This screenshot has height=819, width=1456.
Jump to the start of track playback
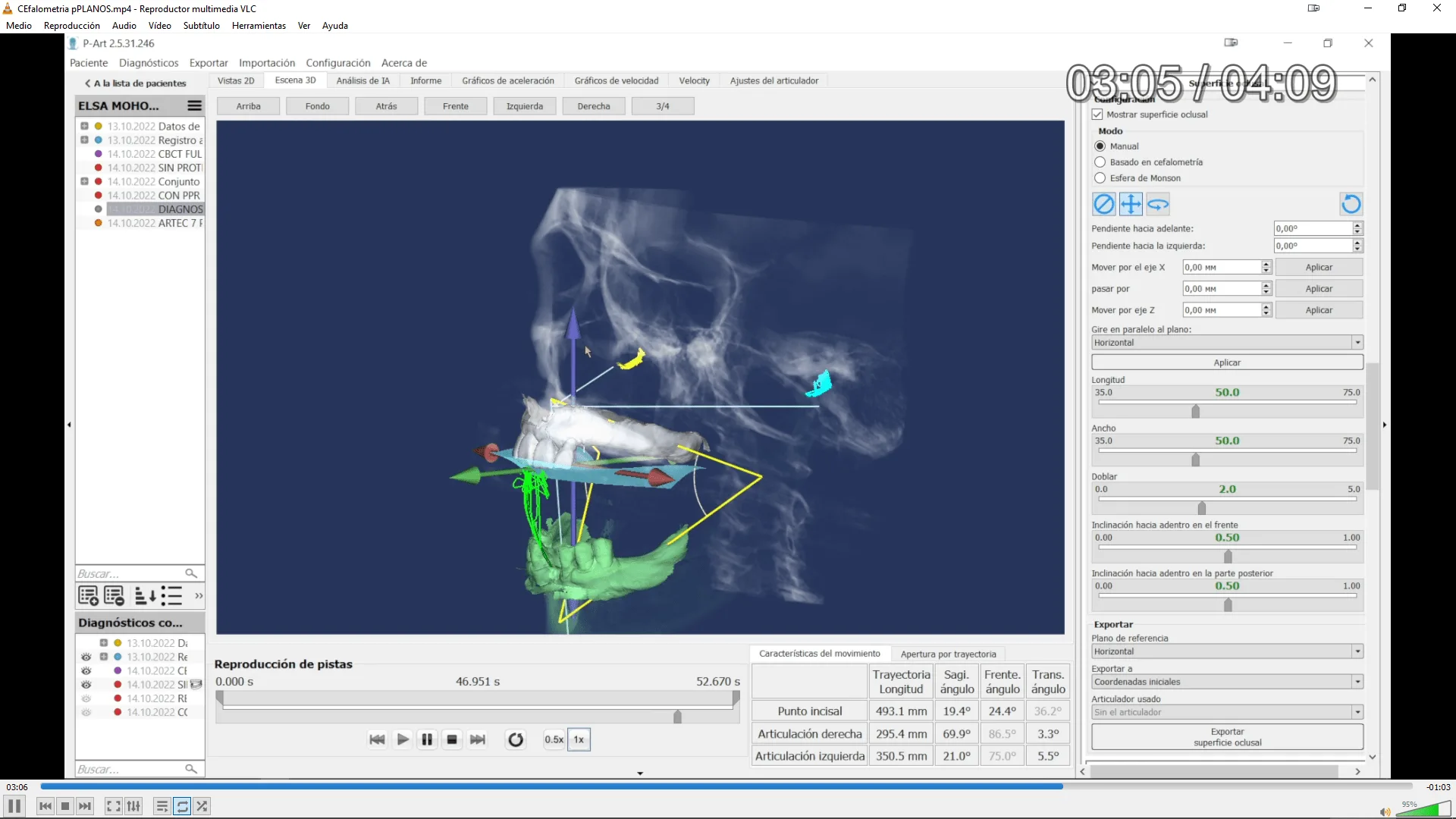coord(377,739)
